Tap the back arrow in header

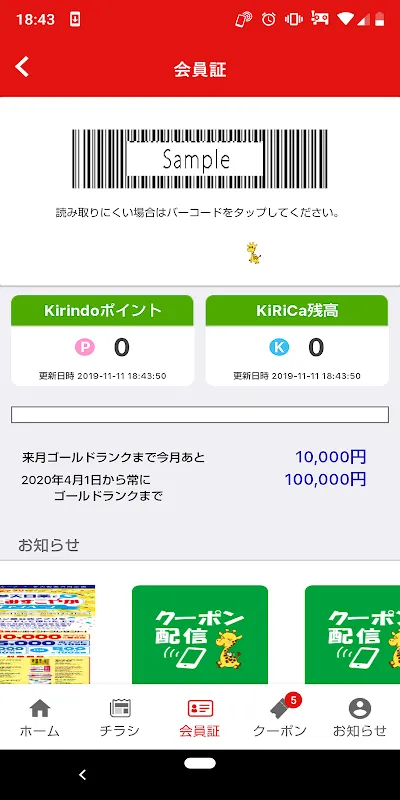pos(22,67)
